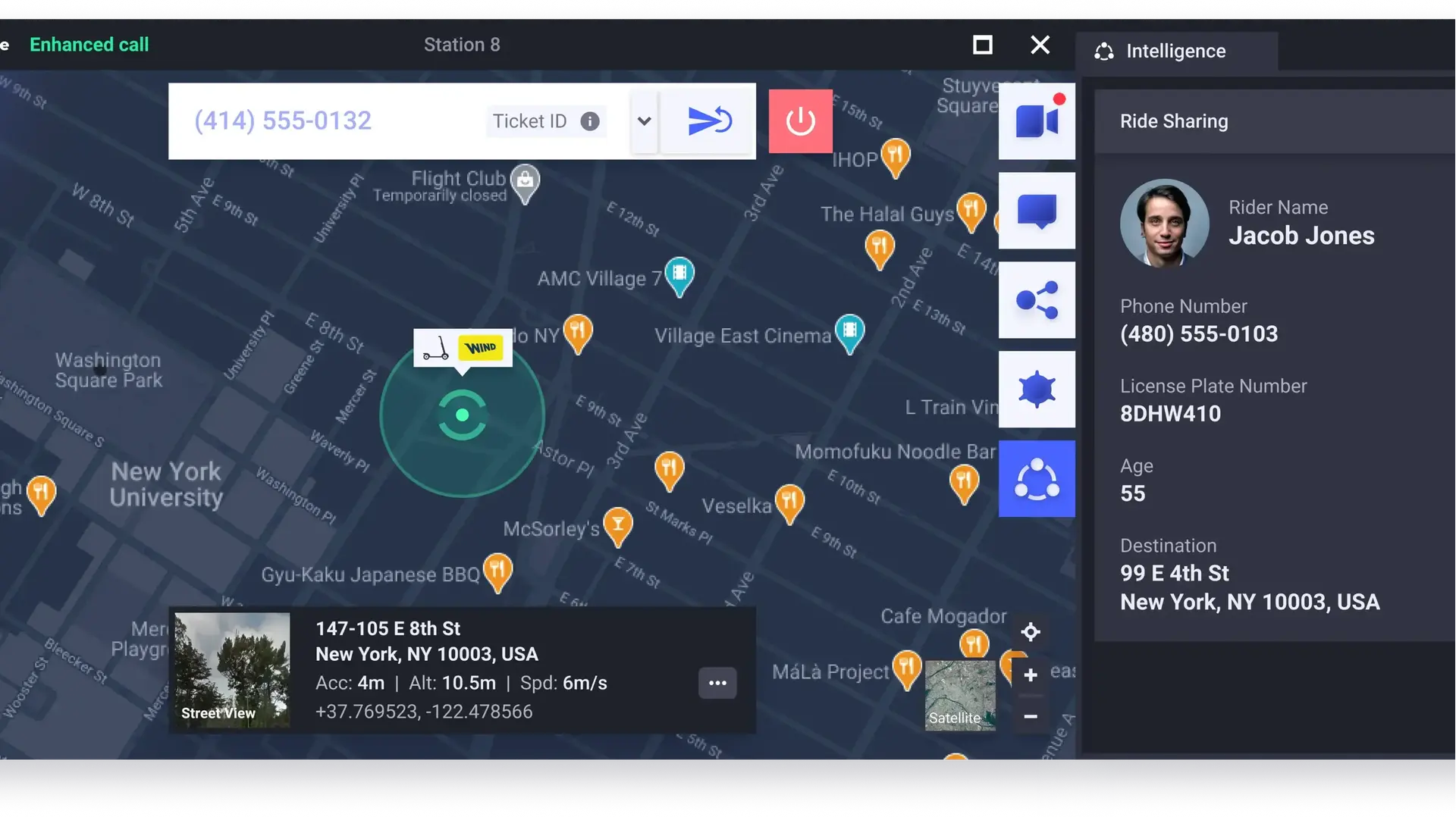Select the Intelligence circle-nodes sidebar button
Image resolution: width=1456 pixels, height=817 pixels.
coord(1037,479)
